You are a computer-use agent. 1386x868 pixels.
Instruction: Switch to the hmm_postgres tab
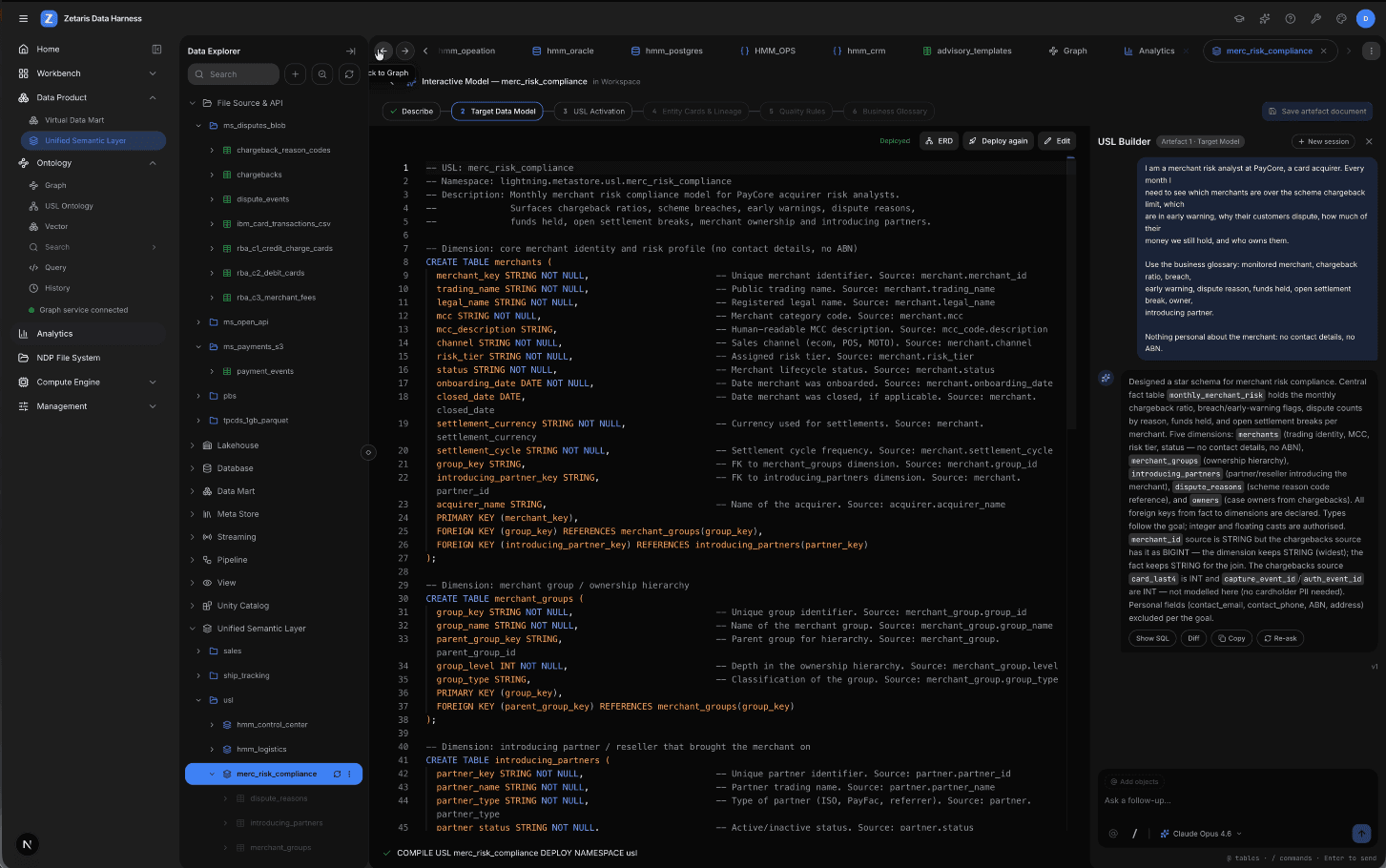667,51
